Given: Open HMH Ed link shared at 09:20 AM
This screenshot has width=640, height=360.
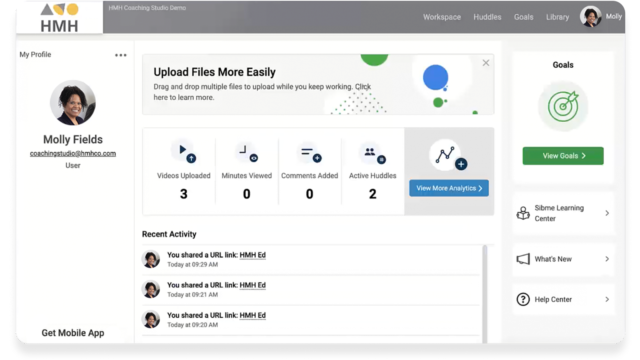Looking at the screenshot, I should point(252,315).
